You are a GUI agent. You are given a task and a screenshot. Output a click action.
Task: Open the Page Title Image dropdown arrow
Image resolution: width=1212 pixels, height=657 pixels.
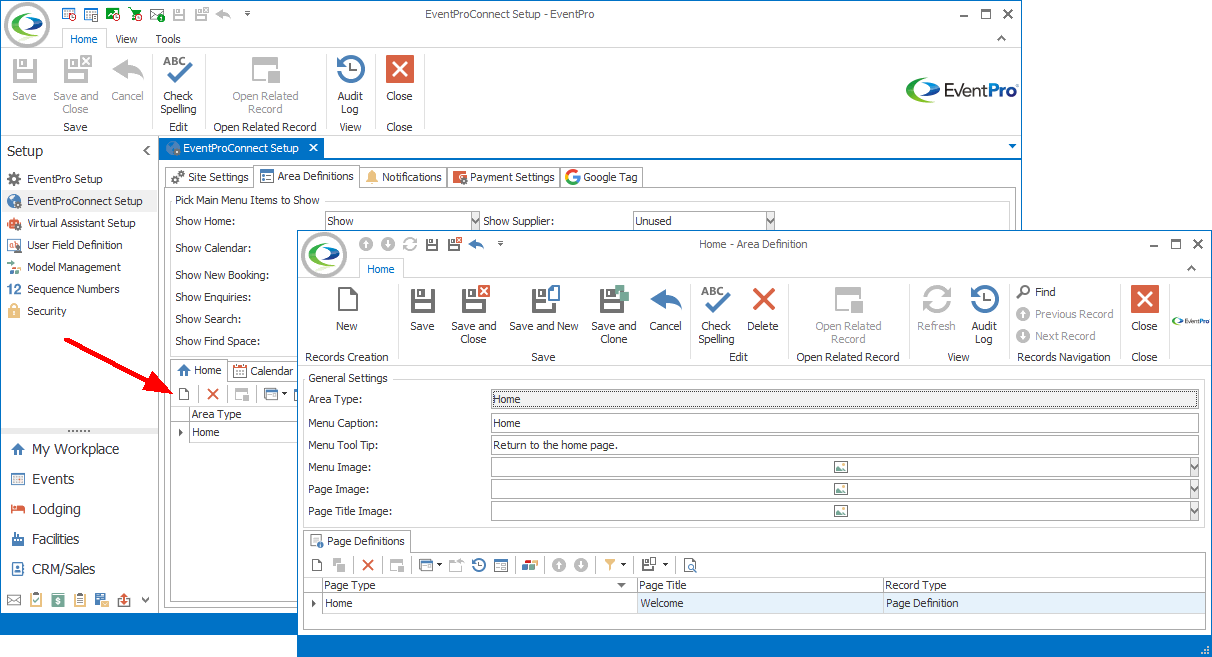pos(1194,511)
